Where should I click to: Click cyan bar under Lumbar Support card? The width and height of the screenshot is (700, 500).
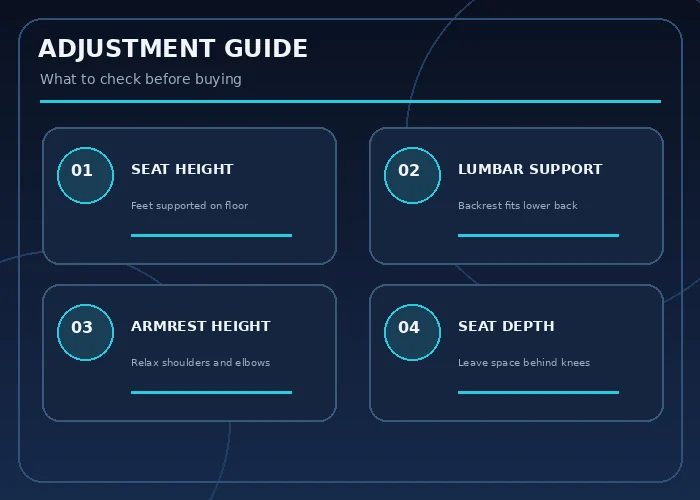(538, 235)
